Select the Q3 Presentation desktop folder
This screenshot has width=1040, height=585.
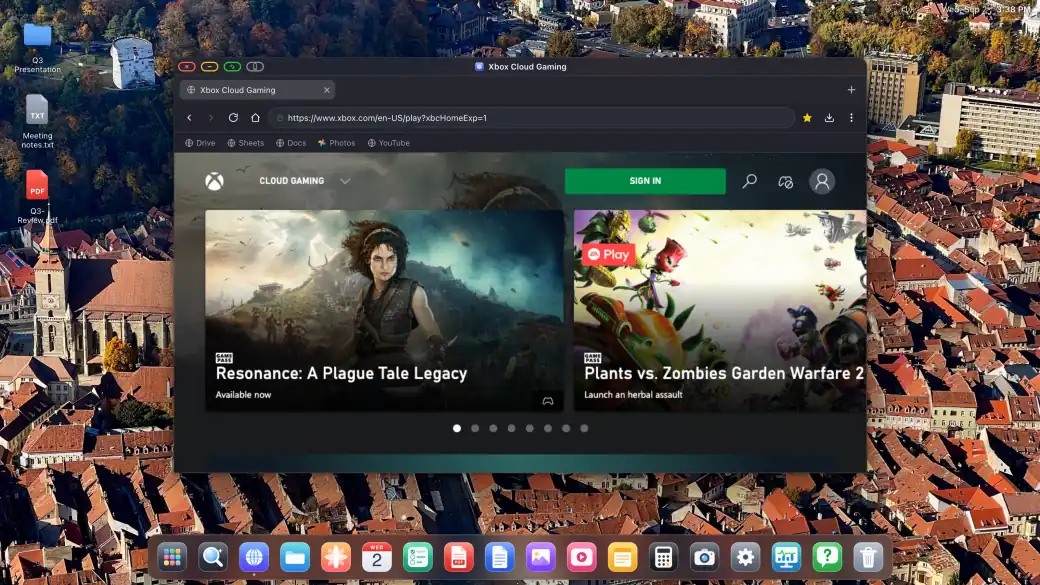[37, 48]
